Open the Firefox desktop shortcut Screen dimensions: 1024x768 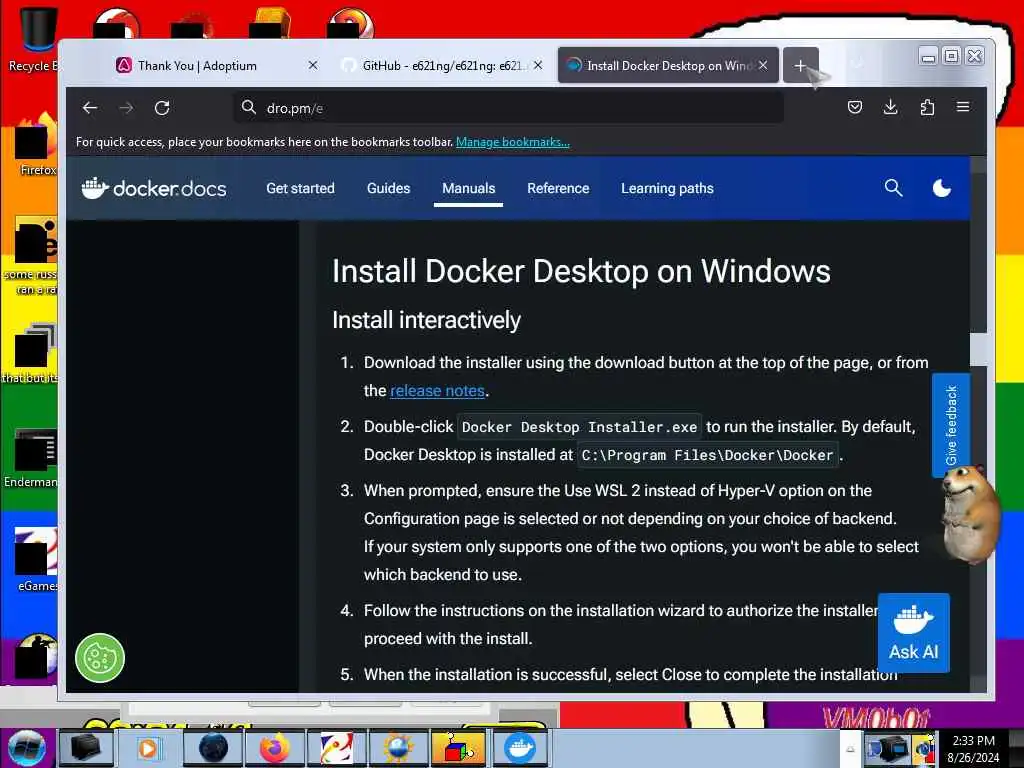click(x=36, y=144)
